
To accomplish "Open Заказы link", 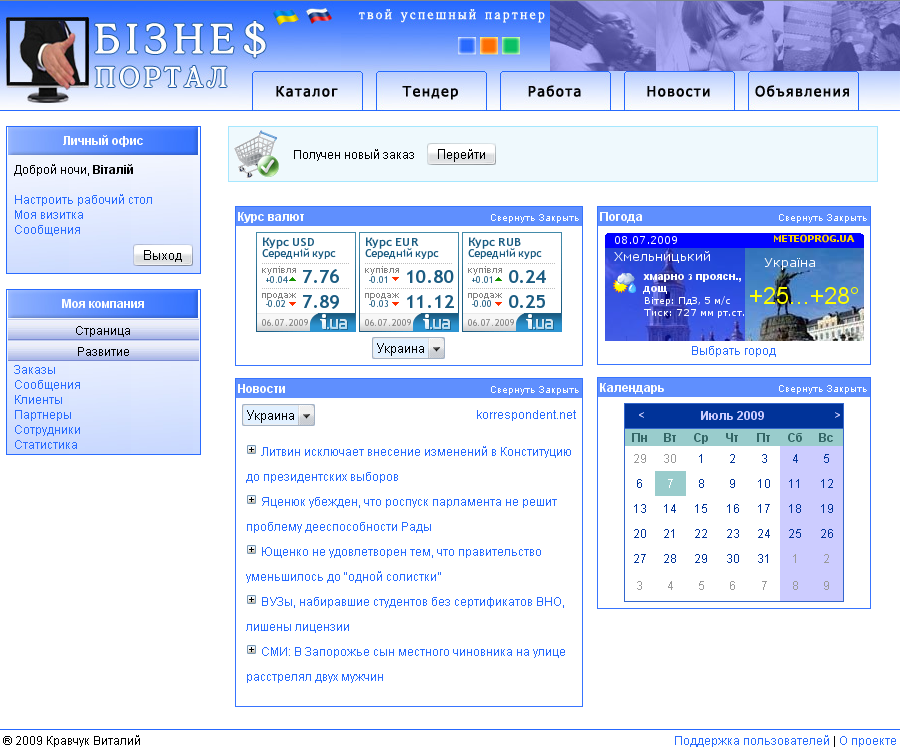I will pyautogui.click(x=34, y=370).
